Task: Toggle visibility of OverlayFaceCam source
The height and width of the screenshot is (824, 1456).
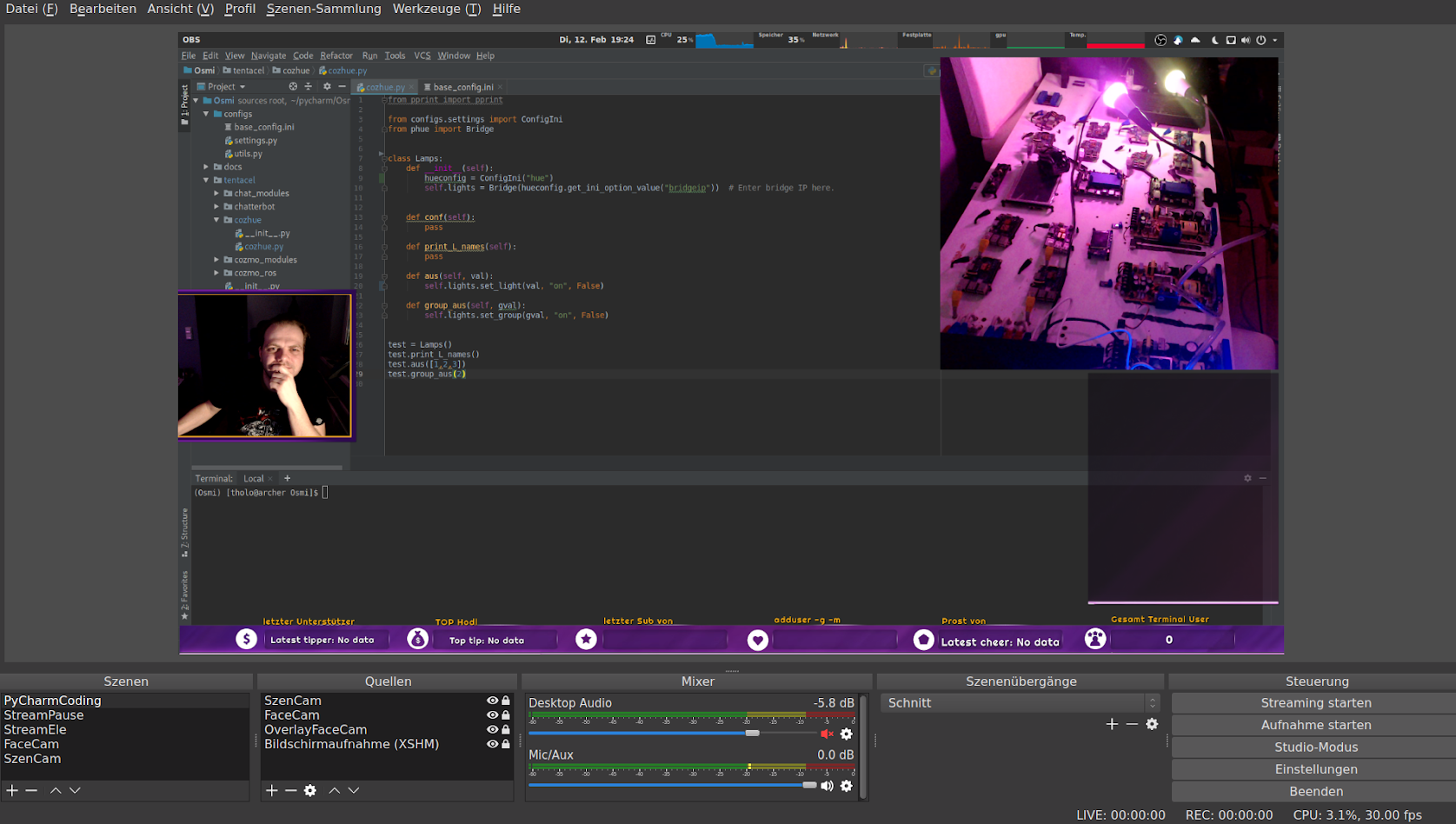Action: coord(492,730)
